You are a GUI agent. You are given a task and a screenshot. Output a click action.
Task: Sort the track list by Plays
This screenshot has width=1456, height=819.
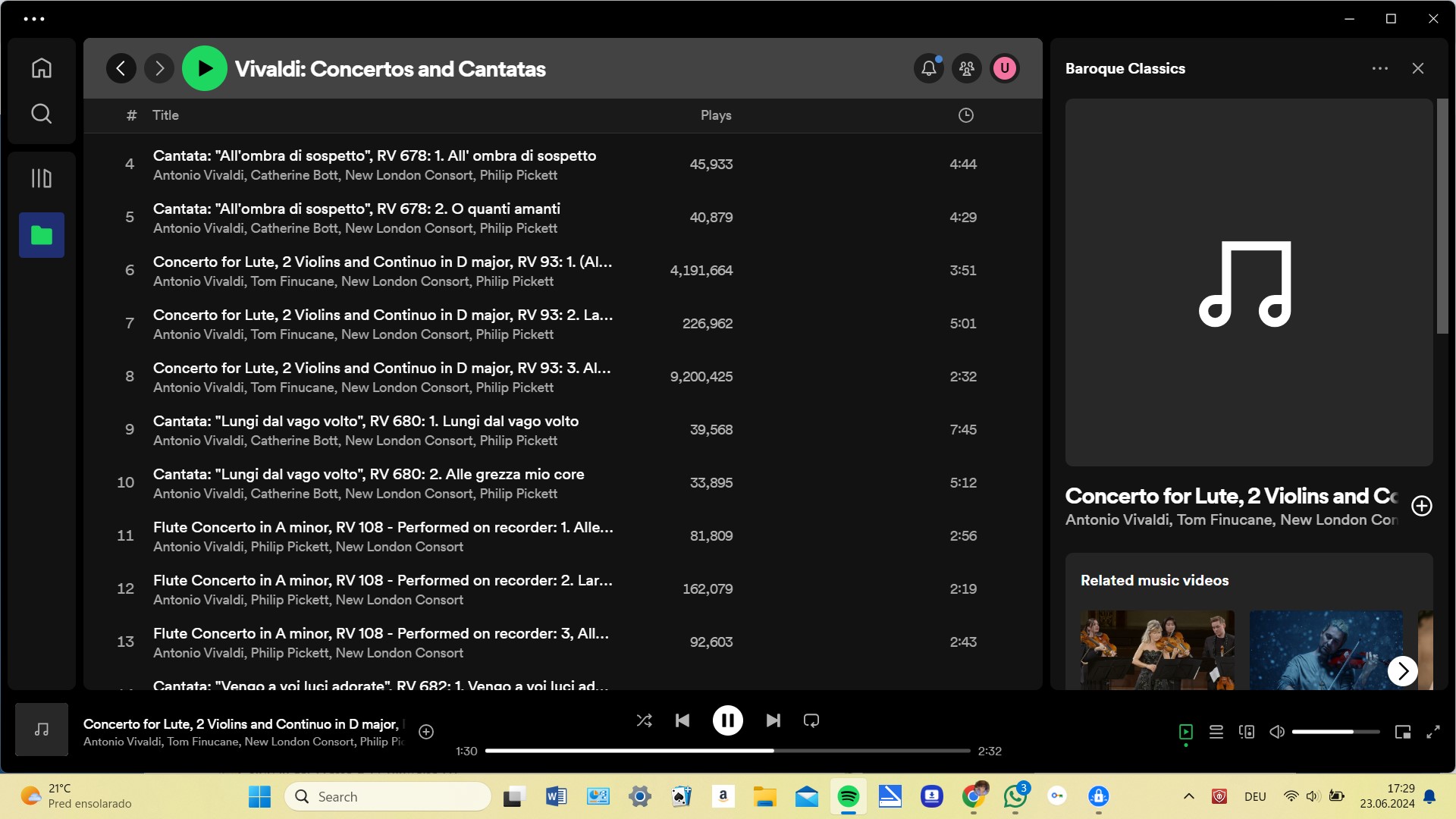coord(716,115)
